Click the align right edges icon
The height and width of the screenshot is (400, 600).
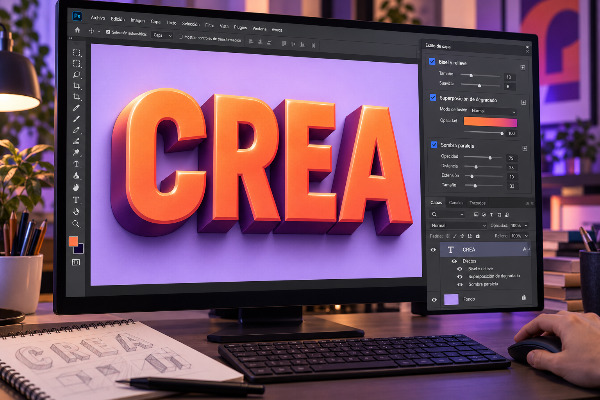[x=269, y=42]
